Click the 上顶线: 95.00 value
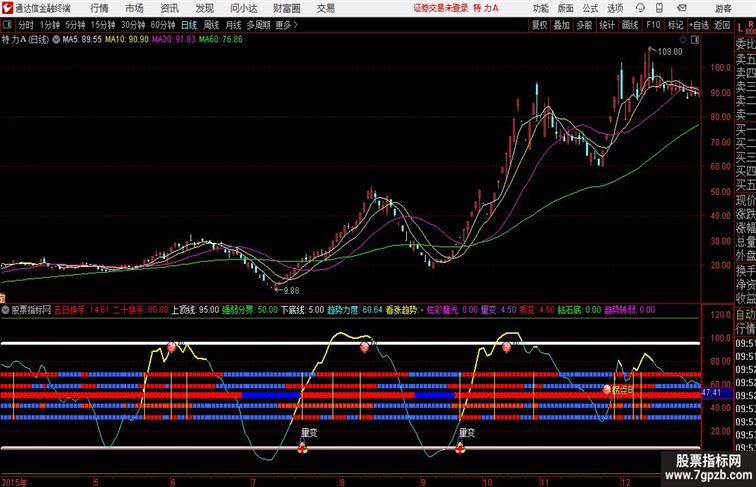Viewport: 756px width, 487px height. click(x=195, y=310)
